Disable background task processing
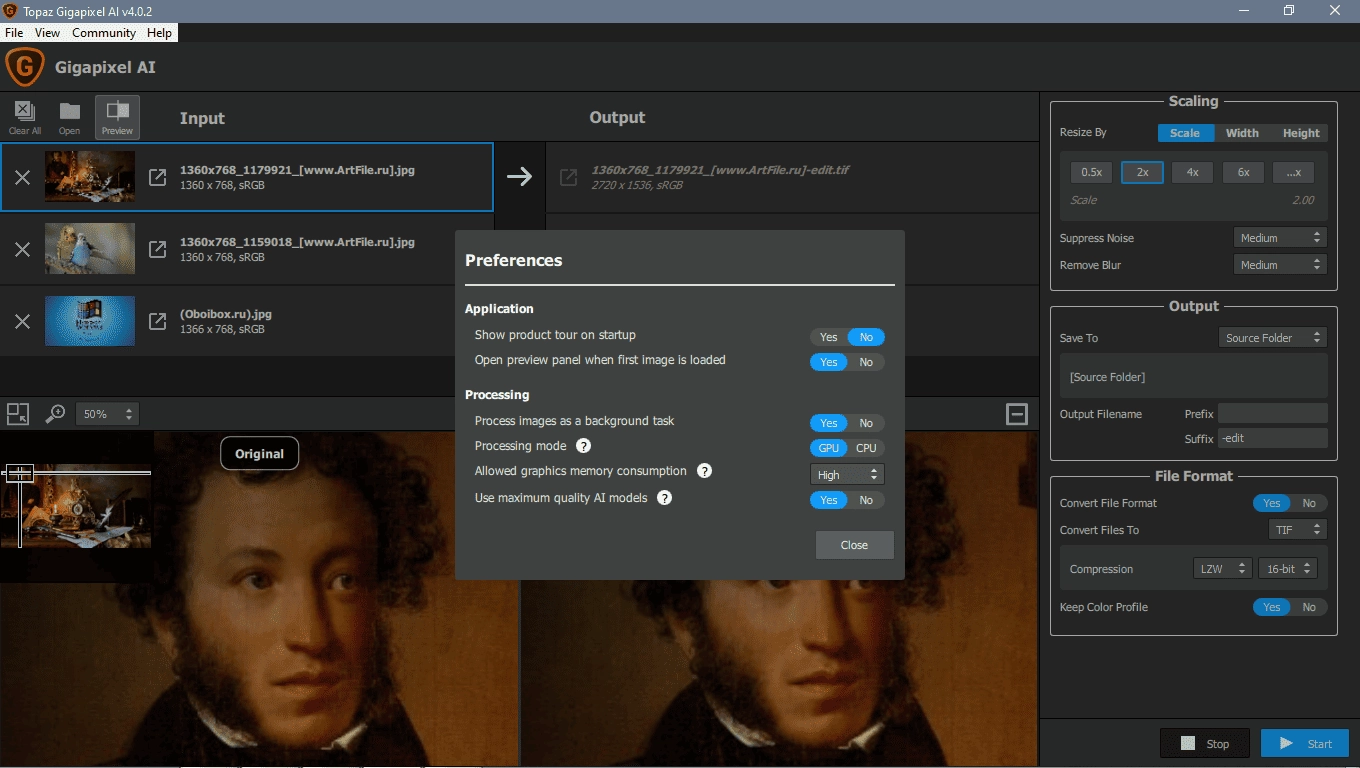 (866, 423)
